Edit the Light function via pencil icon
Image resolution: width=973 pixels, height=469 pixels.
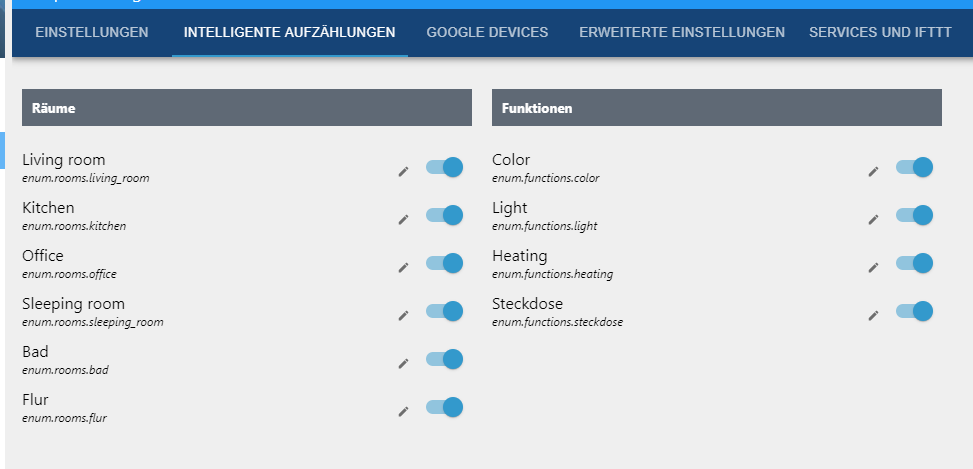[873, 219]
